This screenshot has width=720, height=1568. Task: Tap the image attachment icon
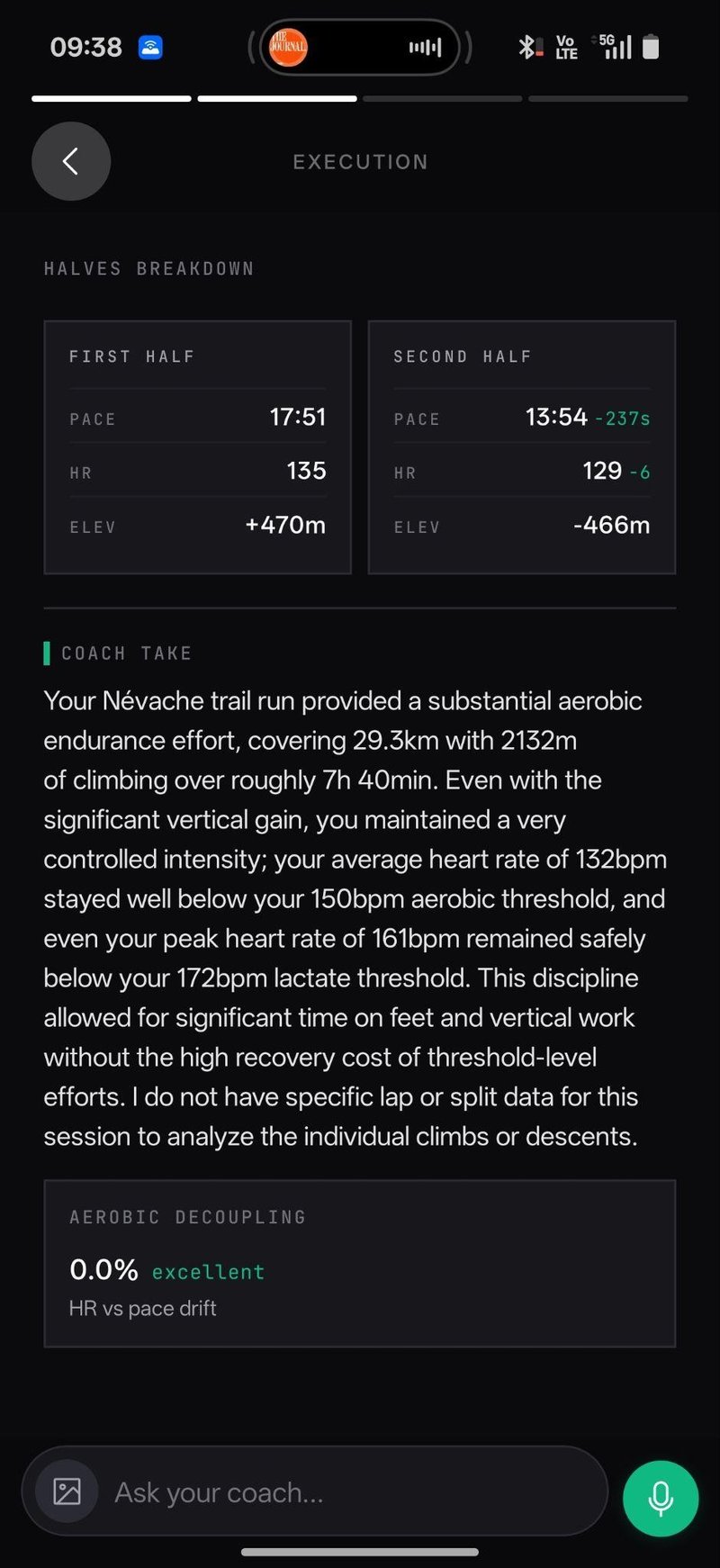coord(67,1491)
